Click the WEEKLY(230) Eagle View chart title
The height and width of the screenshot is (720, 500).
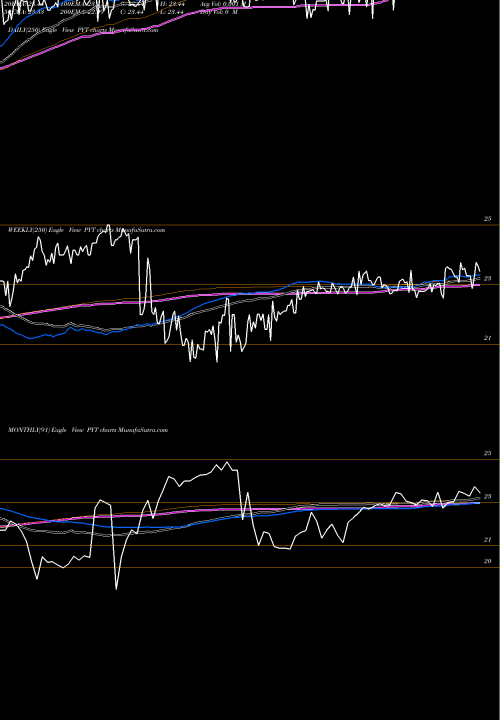click(86, 230)
